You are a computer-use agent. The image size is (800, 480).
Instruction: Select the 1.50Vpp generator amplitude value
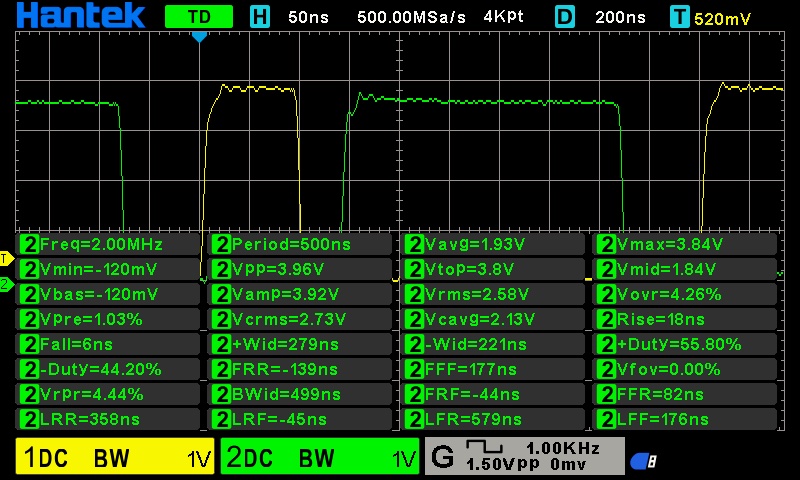[x=503, y=464]
